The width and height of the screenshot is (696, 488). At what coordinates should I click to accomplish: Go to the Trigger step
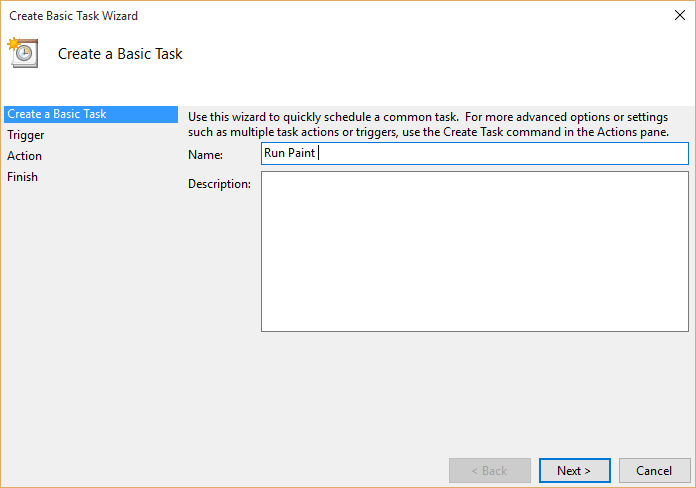26,135
